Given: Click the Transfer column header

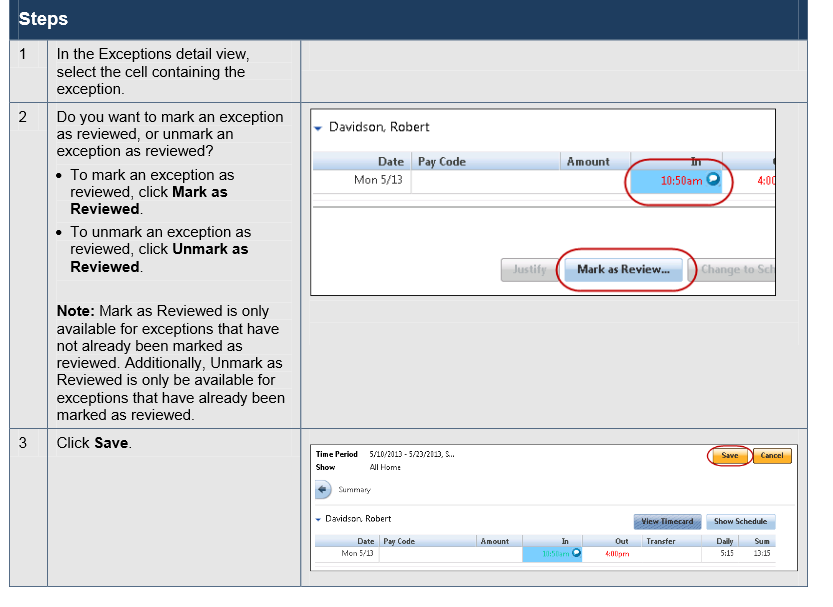Looking at the screenshot, I should coord(660,541).
